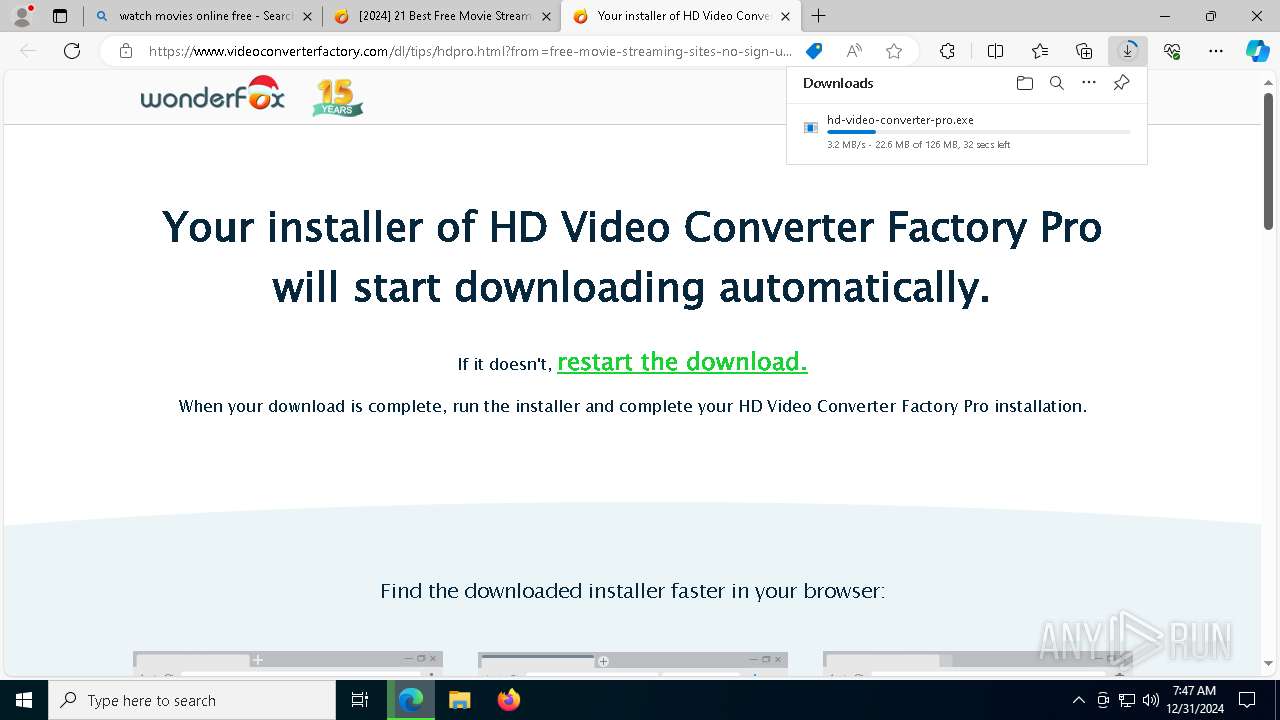Click middle browser screenshot thumbnail
1280x720 pixels.
tap(633, 664)
